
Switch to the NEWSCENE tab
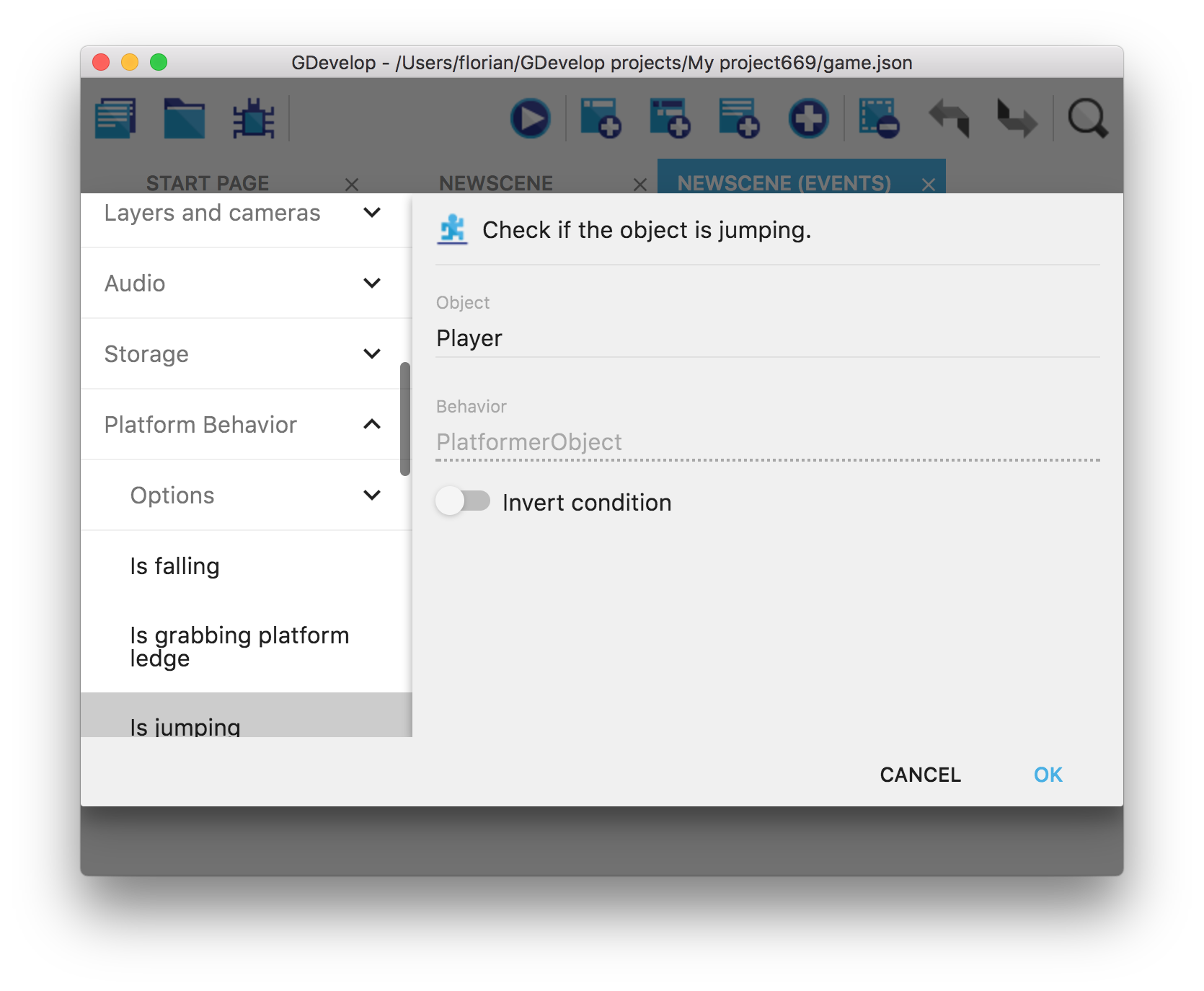(x=496, y=183)
